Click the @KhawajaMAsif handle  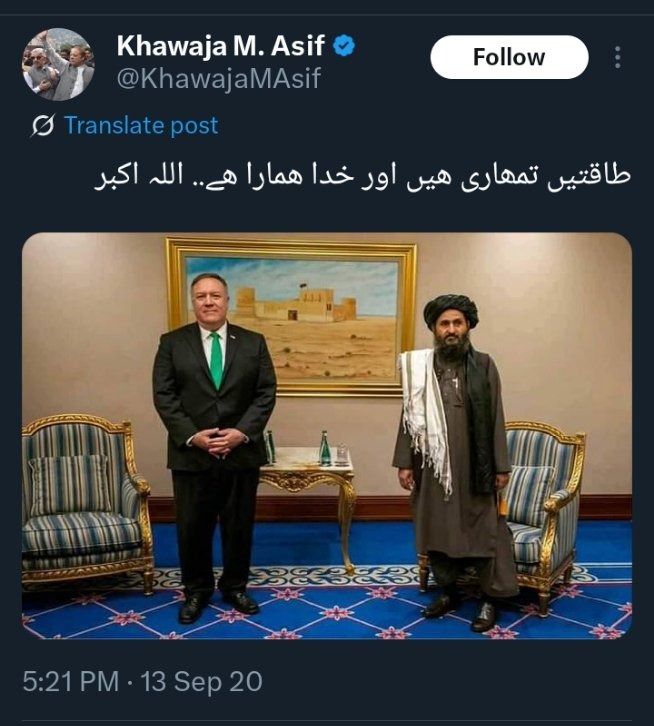(x=219, y=78)
